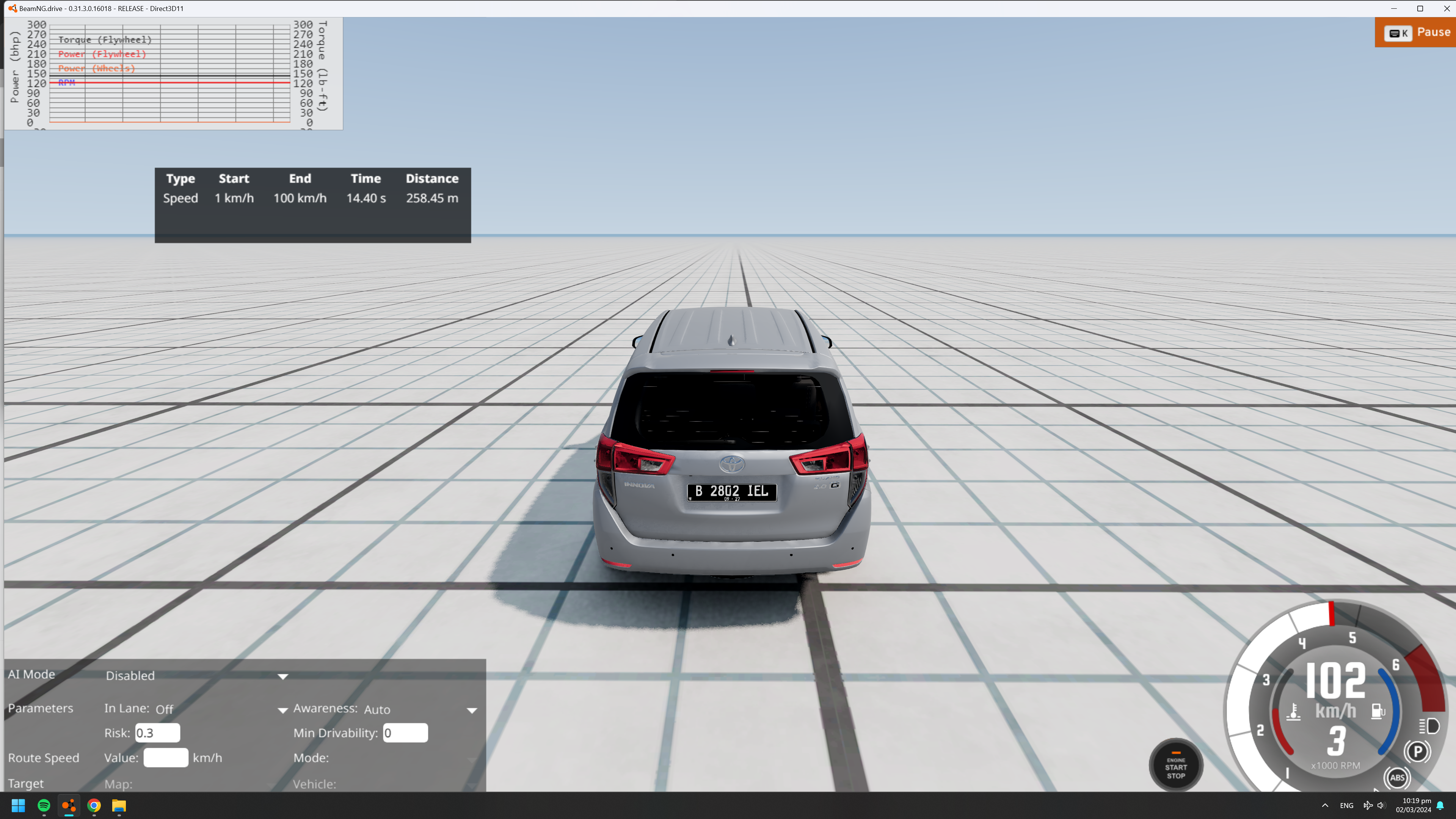Click the 1 km/h start value
The height and width of the screenshot is (819, 1456).
click(234, 198)
